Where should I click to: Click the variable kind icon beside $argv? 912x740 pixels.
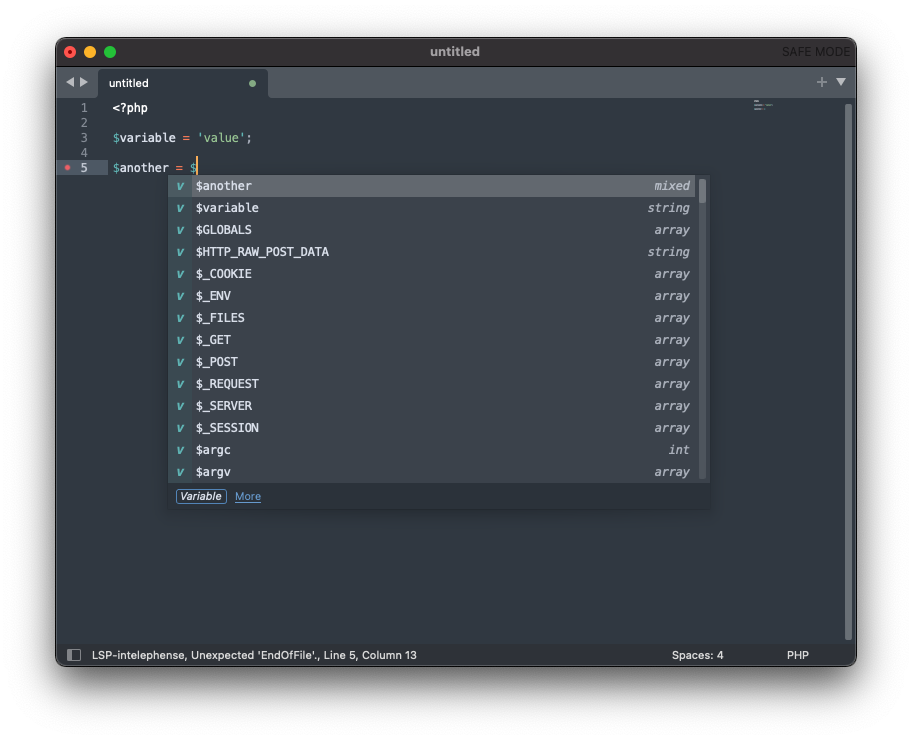tap(181, 471)
